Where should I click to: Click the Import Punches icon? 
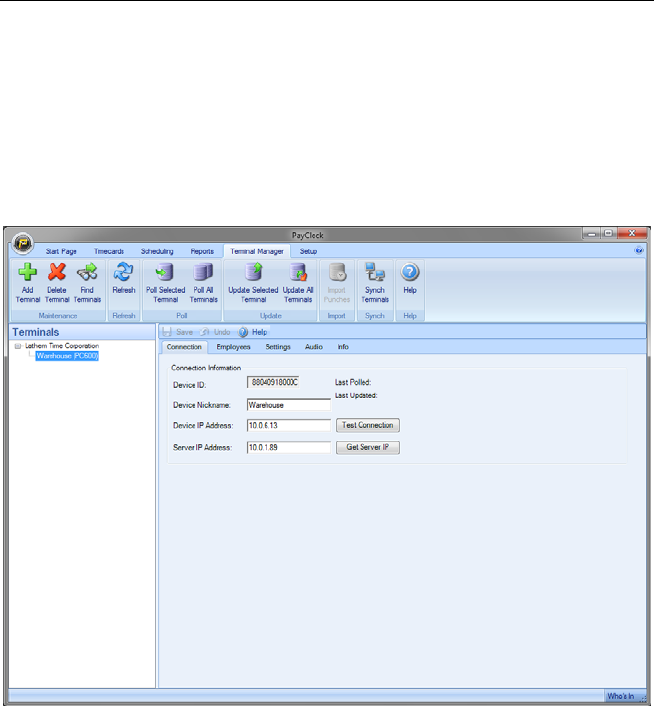coord(337,272)
